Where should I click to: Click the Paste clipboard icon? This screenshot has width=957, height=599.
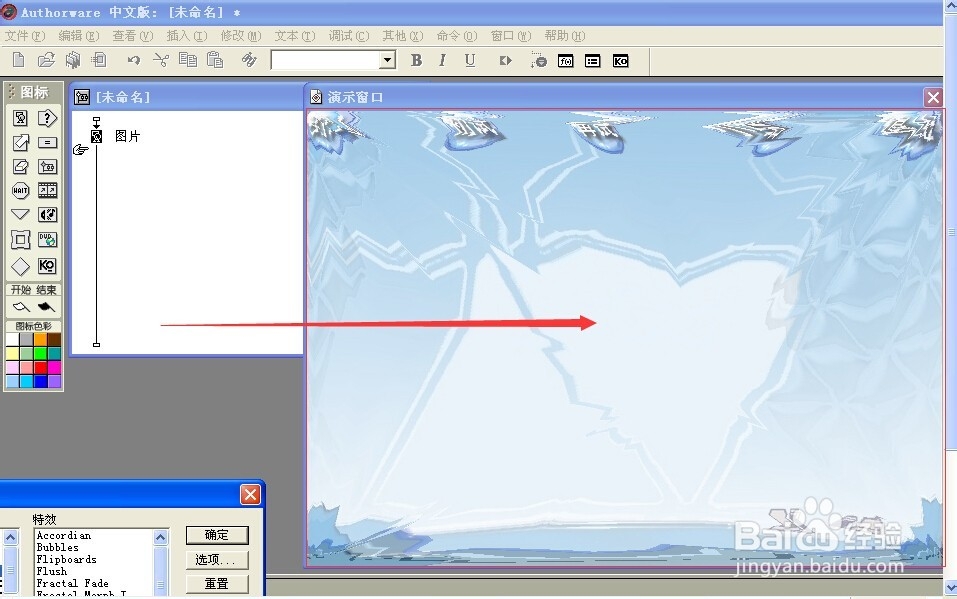click(x=215, y=60)
